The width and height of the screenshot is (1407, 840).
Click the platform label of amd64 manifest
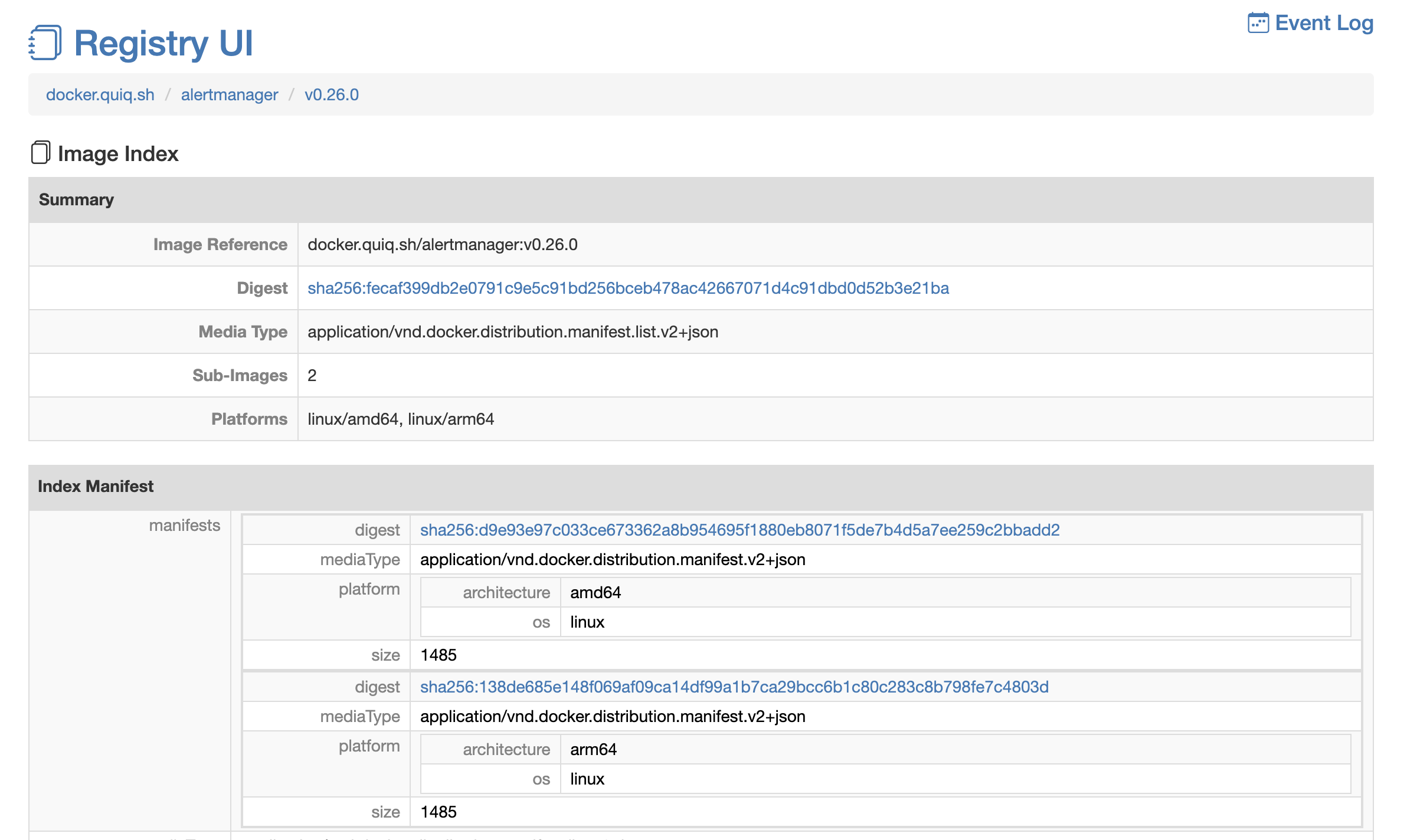[369, 589]
